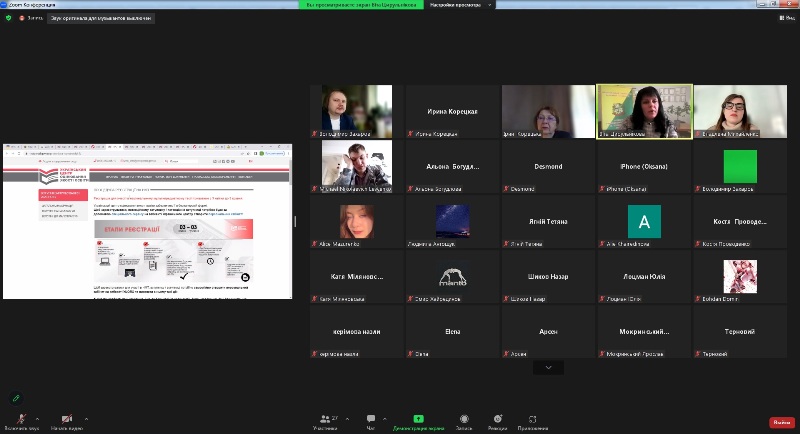
Task: Select the Арсен participant tile
Action: (548, 331)
